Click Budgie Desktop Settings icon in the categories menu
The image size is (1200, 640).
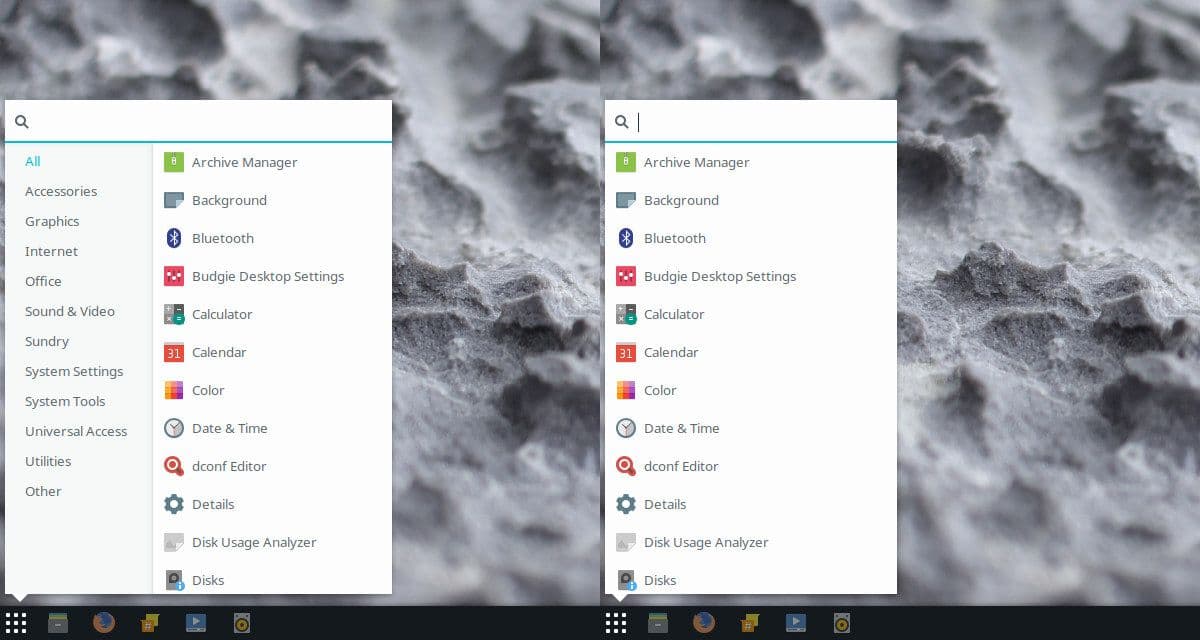pos(174,276)
